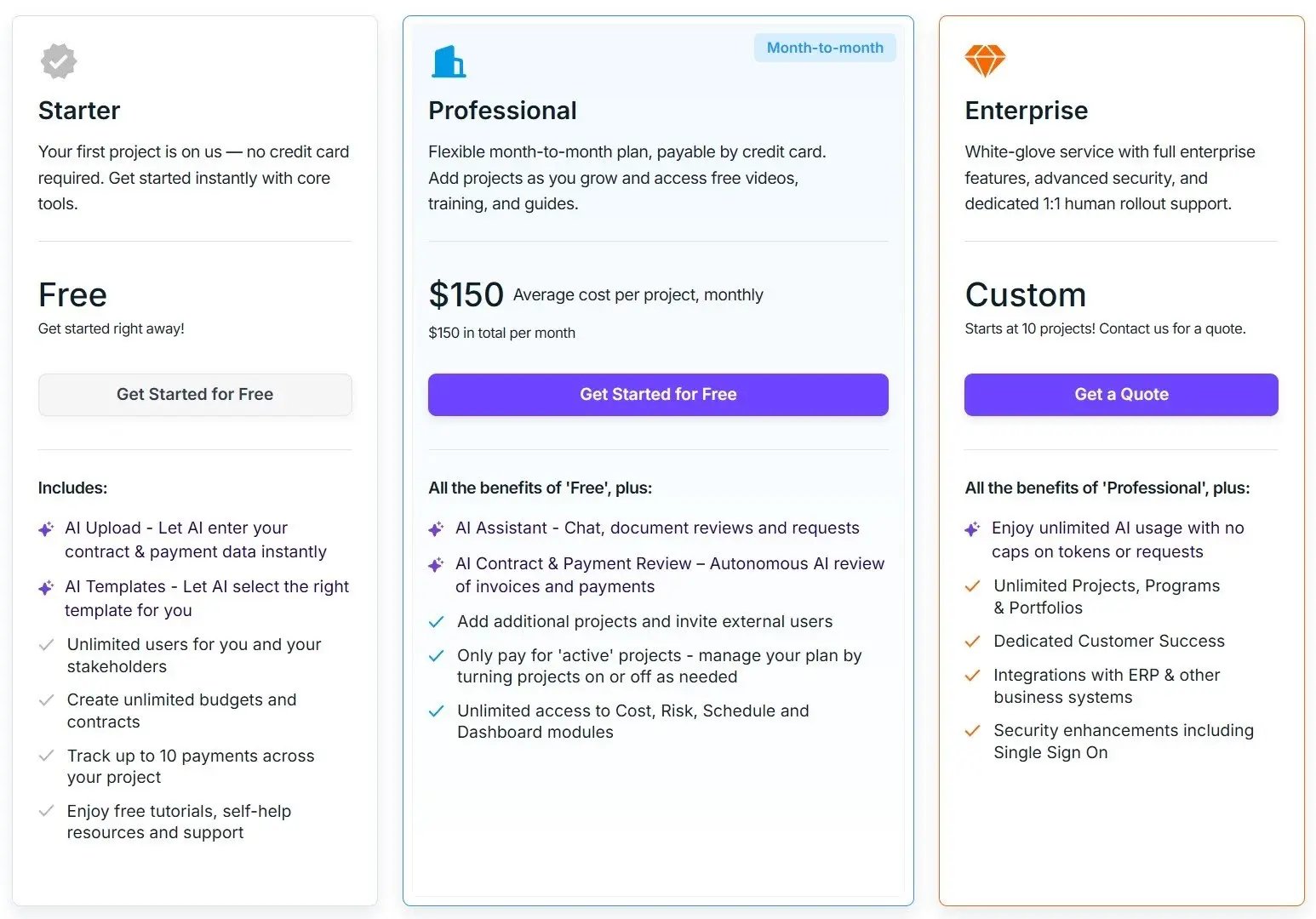The image size is (1316, 919).
Task: Click the Starter plan badge checkmark icon
Action: click(59, 61)
